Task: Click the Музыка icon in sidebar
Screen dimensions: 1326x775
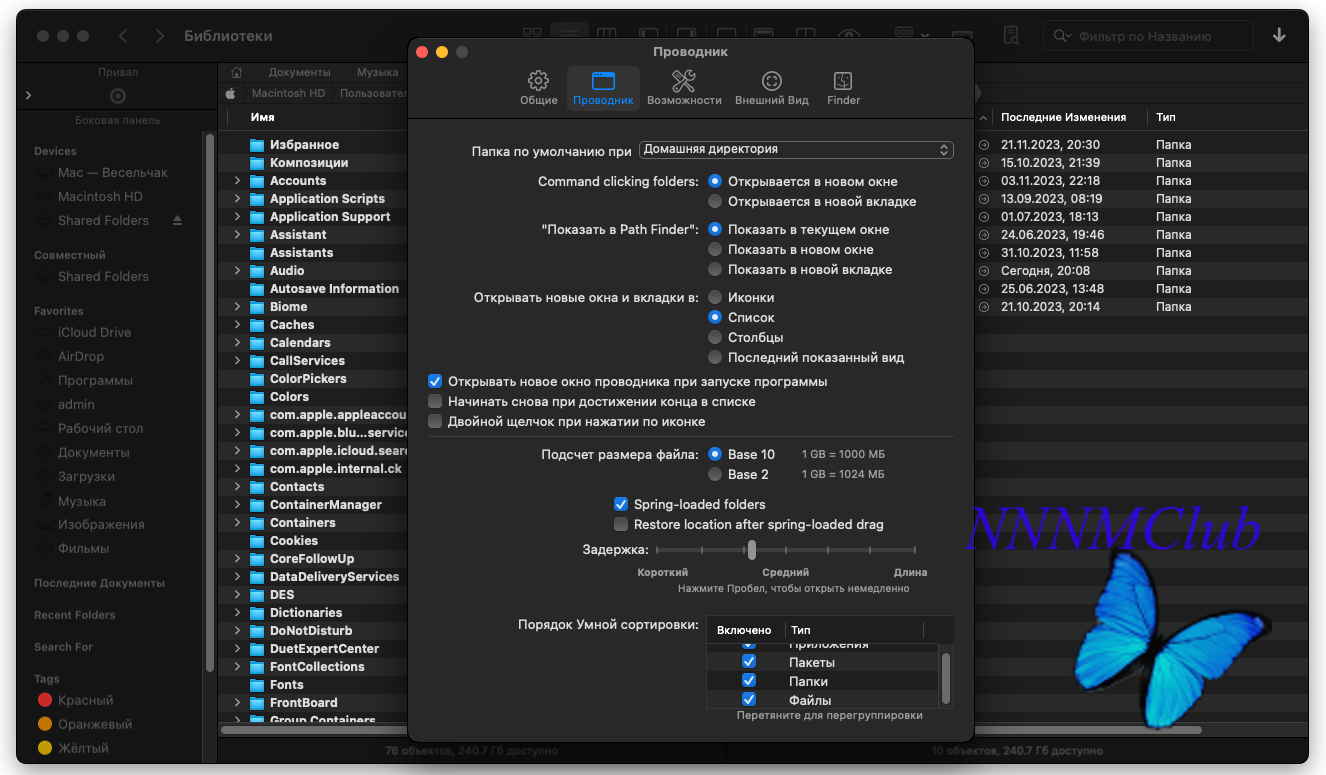Action: point(45,501)
